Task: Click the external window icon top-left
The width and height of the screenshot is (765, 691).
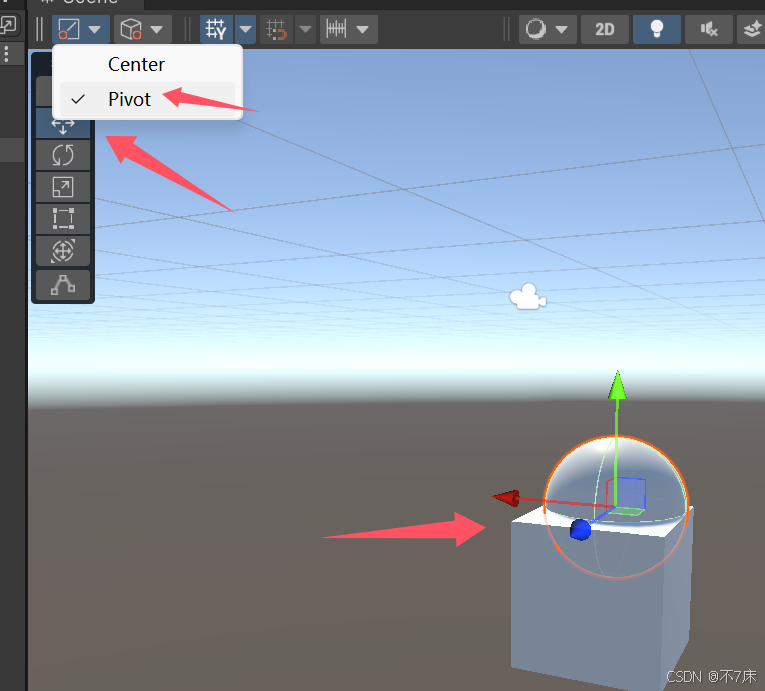Action: [8, 24]
